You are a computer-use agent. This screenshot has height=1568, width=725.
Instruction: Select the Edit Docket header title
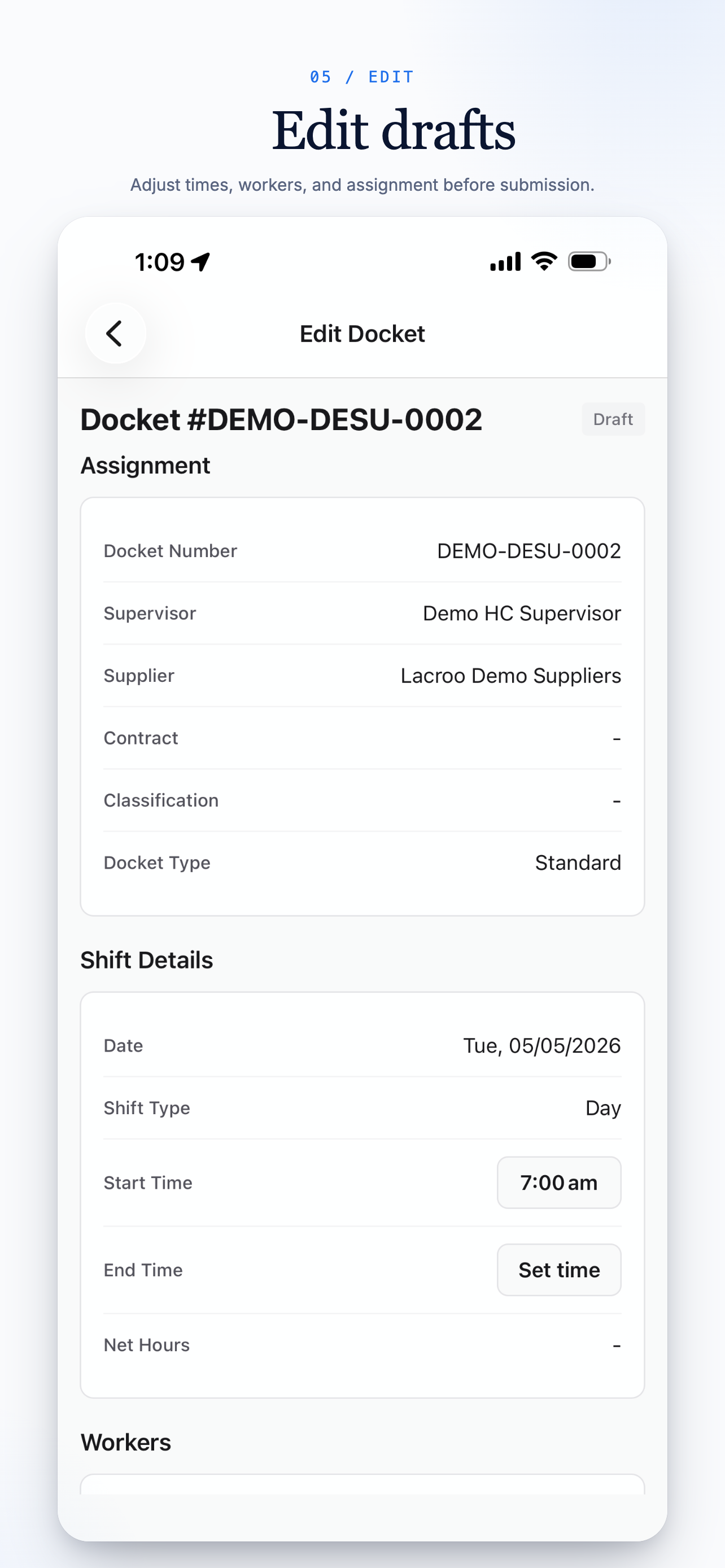(x=362, y=334)
